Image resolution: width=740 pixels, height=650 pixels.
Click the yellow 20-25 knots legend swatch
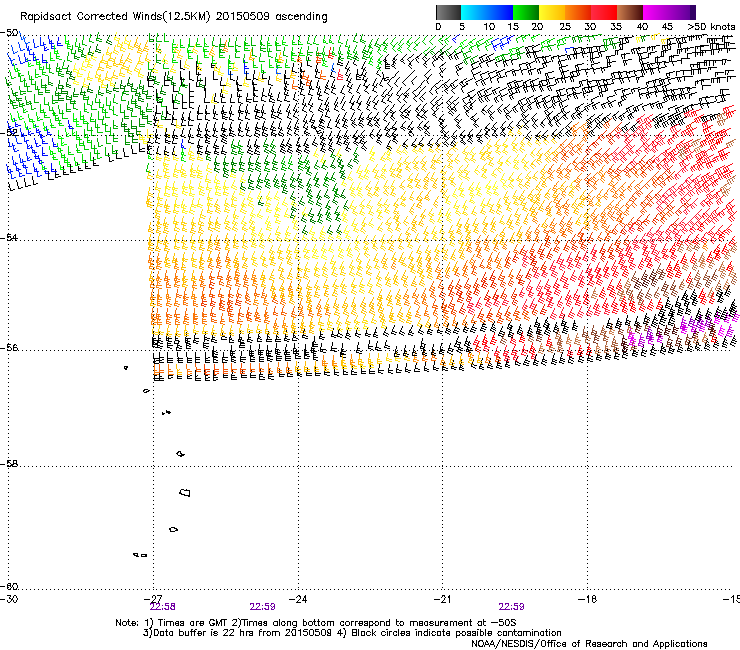coord(552,12)
